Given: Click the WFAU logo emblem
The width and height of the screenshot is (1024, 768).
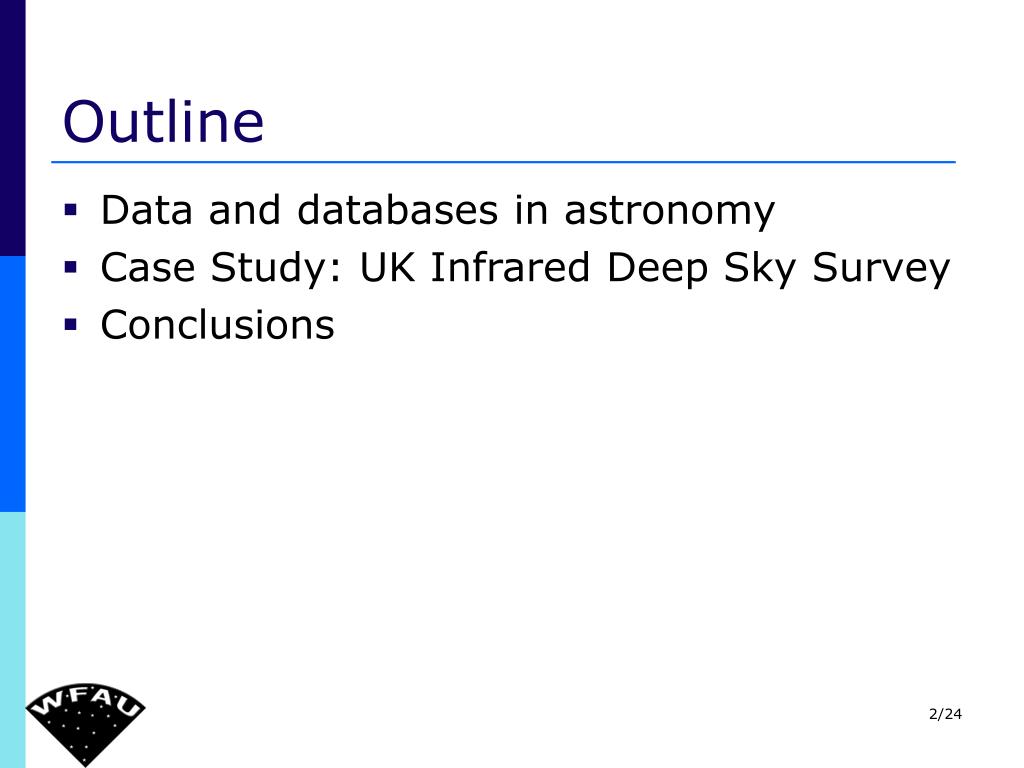Looking at the screenshot, I should click(x=86, y=724).
